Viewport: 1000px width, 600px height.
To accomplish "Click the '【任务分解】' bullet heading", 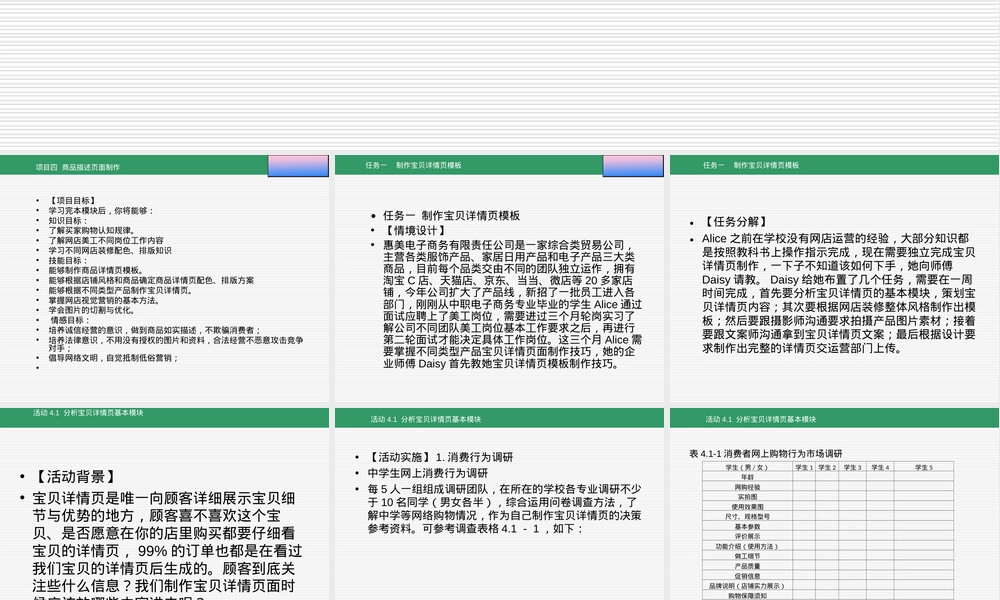I will click(735, 222).
